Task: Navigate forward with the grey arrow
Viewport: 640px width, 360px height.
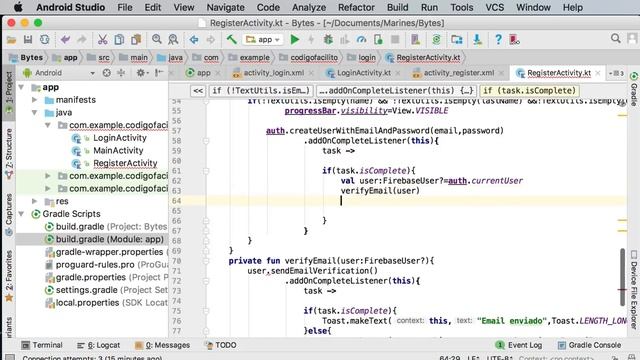Action: [211, 40]
